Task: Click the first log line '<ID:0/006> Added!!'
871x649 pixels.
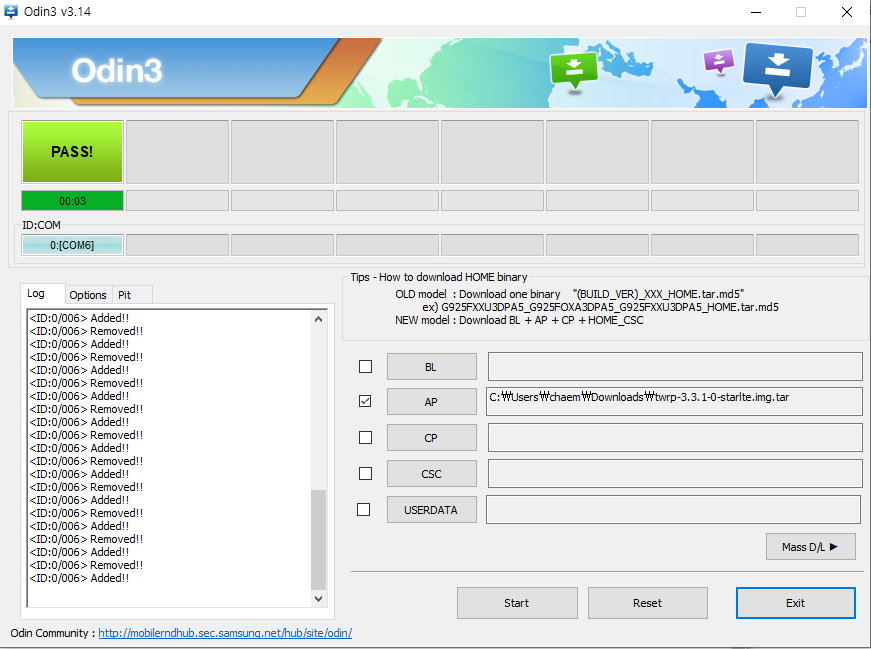Action: tap(79, 318)
